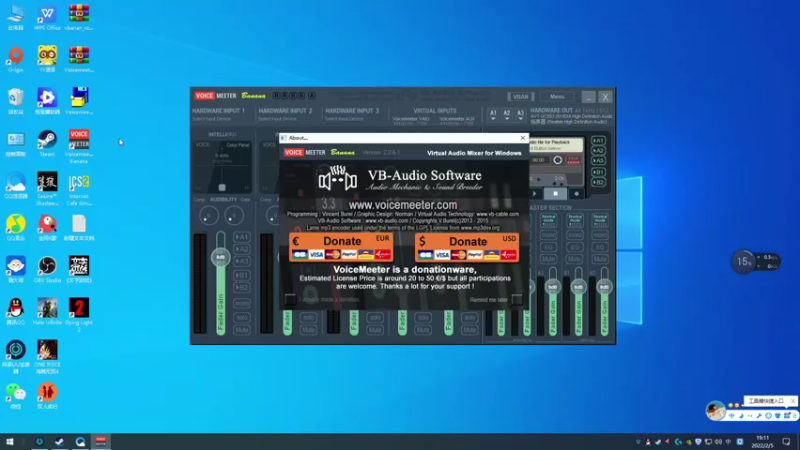The width and height of the screenshot is (800, 450).
Task: Select input device for Hardware Input 3
Action: [344, 119]
